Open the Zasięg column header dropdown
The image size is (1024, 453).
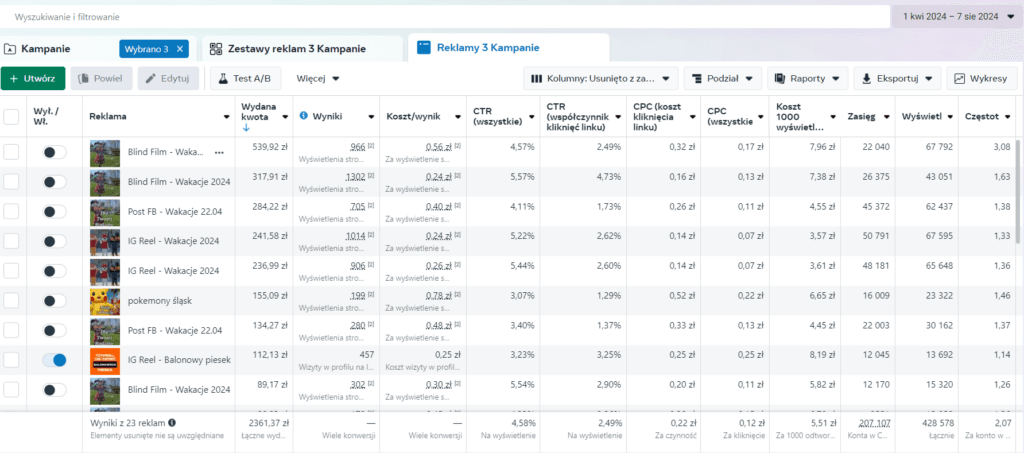[x=886, y=117]
